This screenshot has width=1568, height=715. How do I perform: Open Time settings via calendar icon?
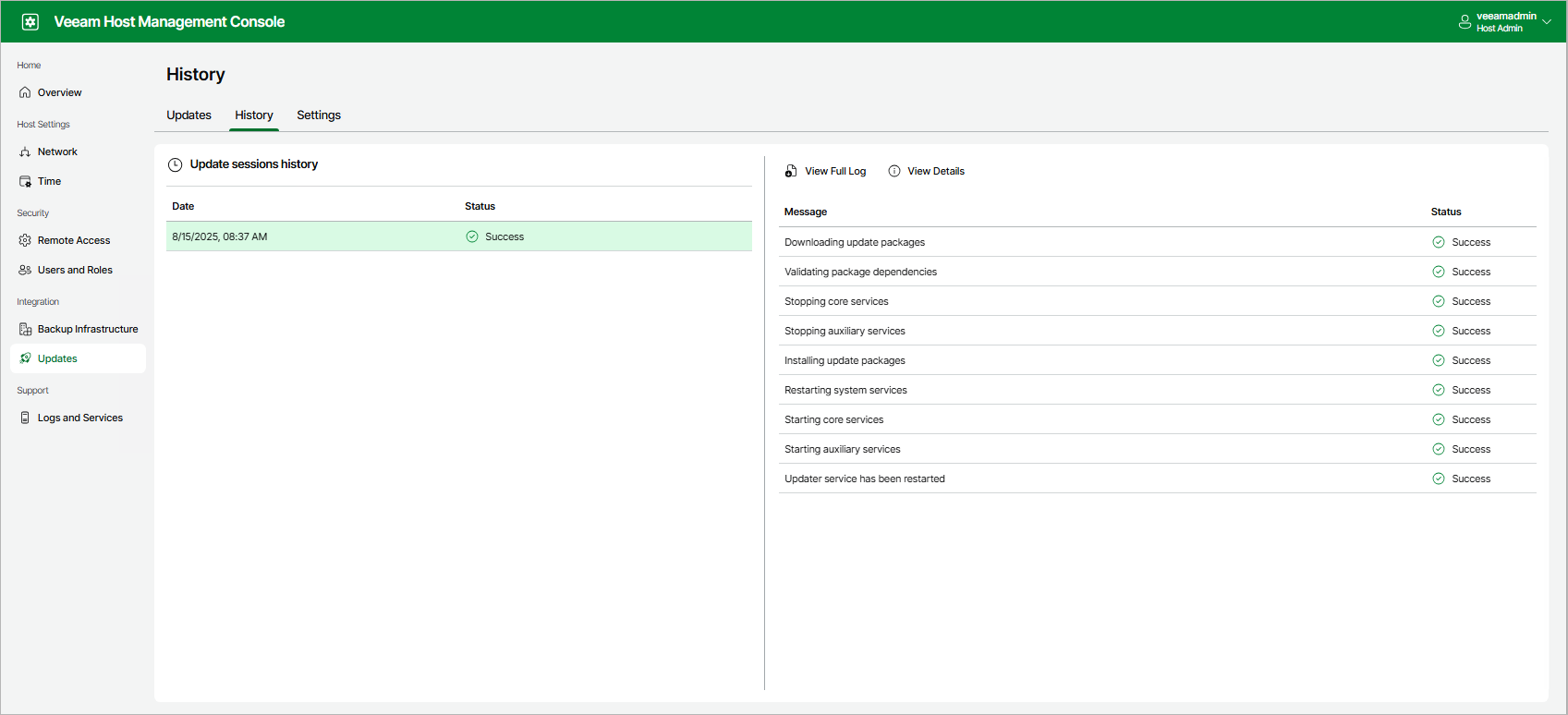pos(25,181)
